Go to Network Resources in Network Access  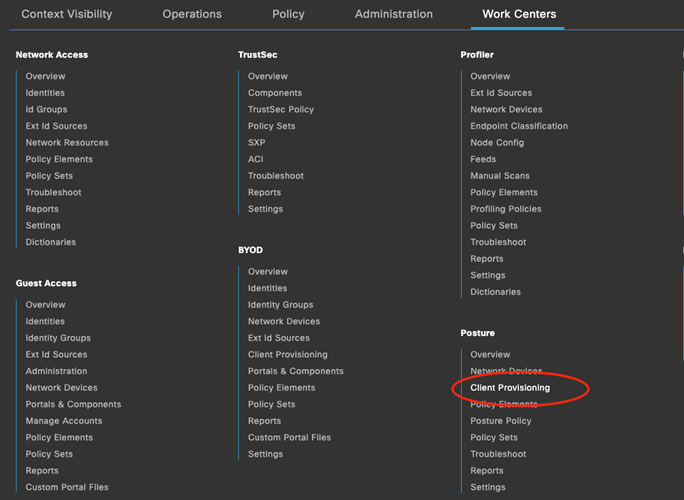[x=67, y=143]
